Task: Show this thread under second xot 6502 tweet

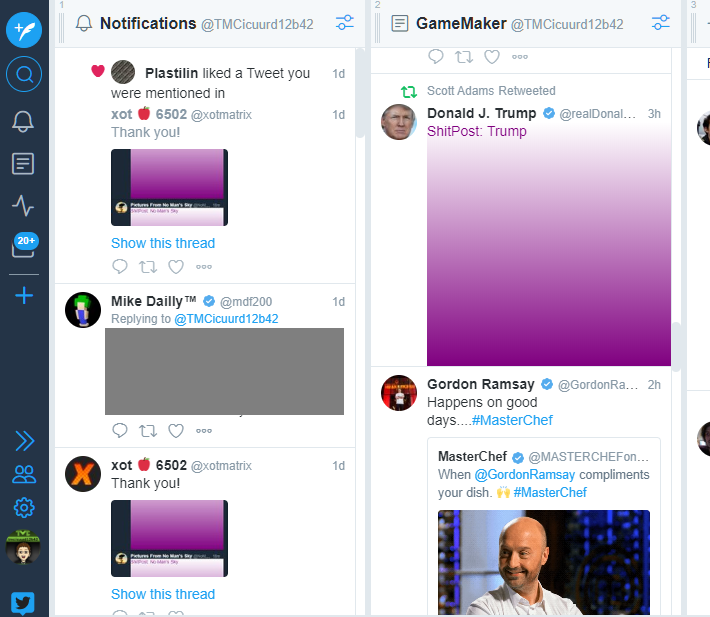Action: 163,594
